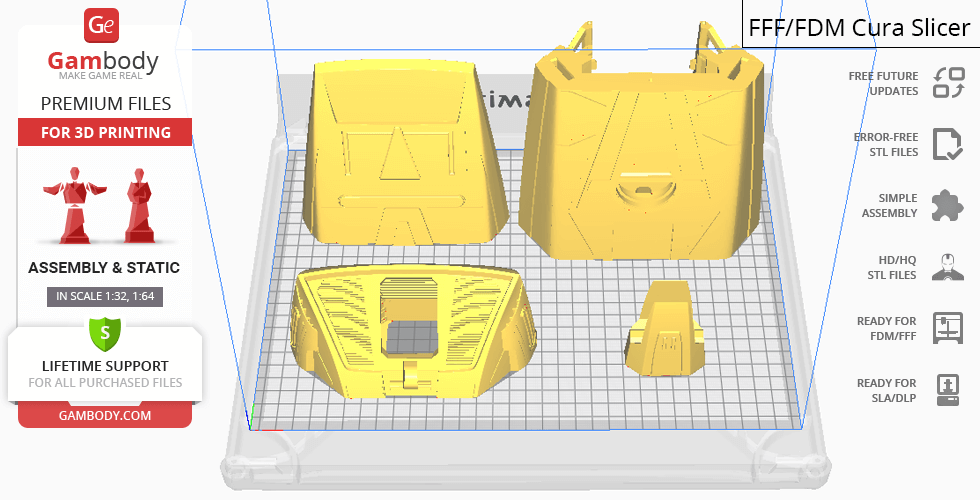Click the Free Future Updates arrows icon
Viewport: 980px width, 500px height.
948,83
